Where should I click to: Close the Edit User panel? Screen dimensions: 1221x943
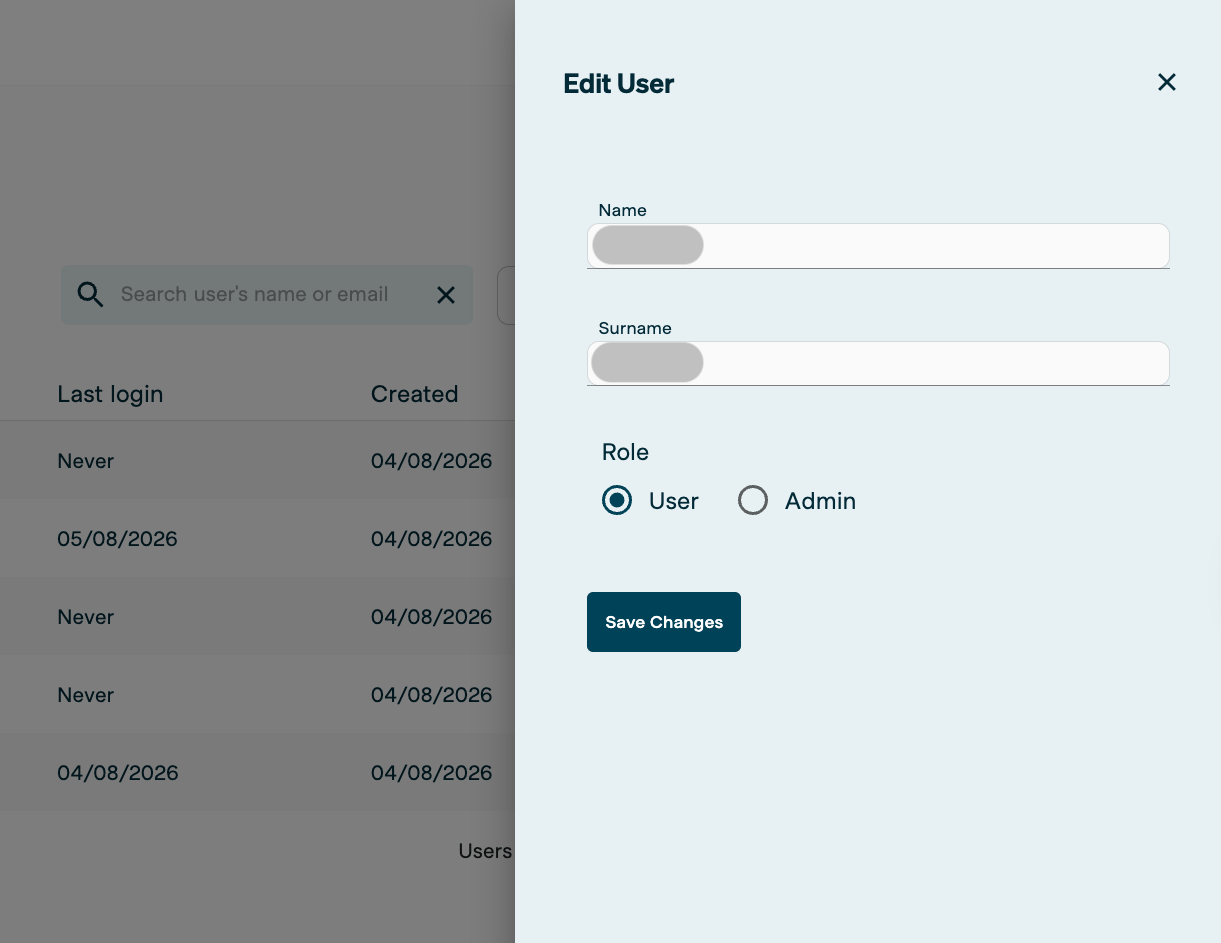click(x=1166, y=82)
